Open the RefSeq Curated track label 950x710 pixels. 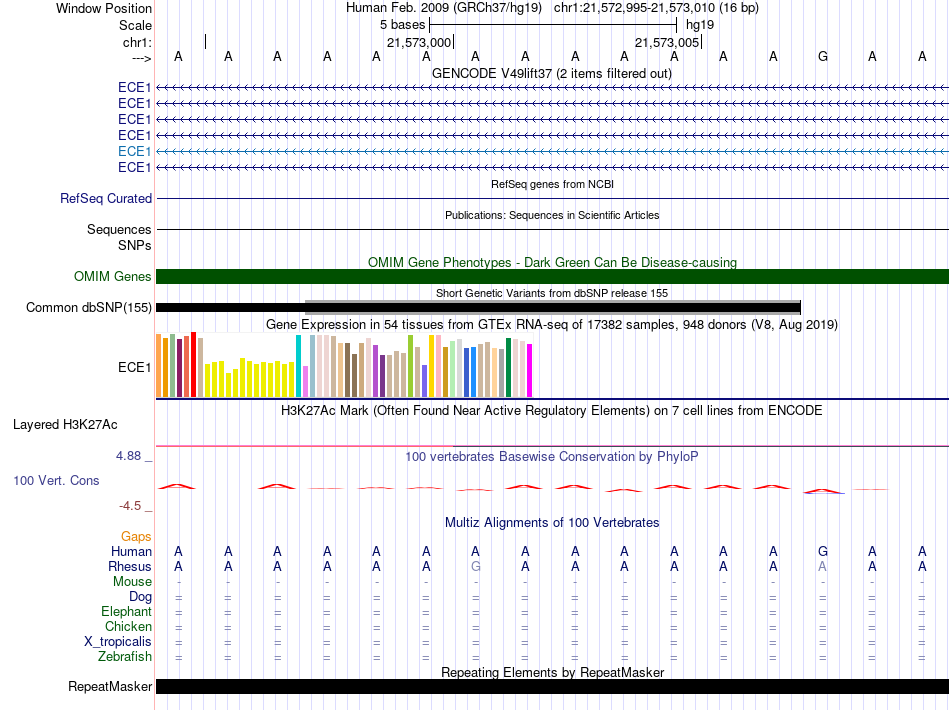click(x=106, y=199)
